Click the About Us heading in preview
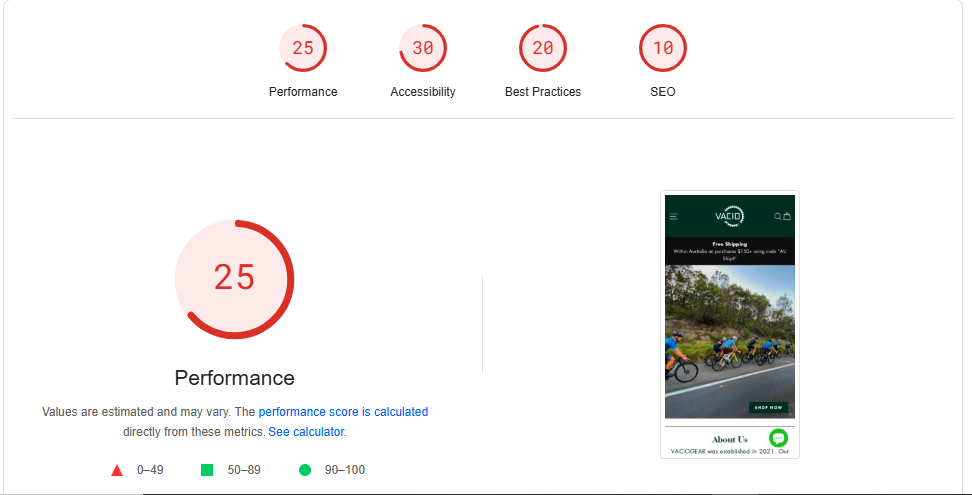The height and width of the screenshot is (495, 972). (729, 439)
